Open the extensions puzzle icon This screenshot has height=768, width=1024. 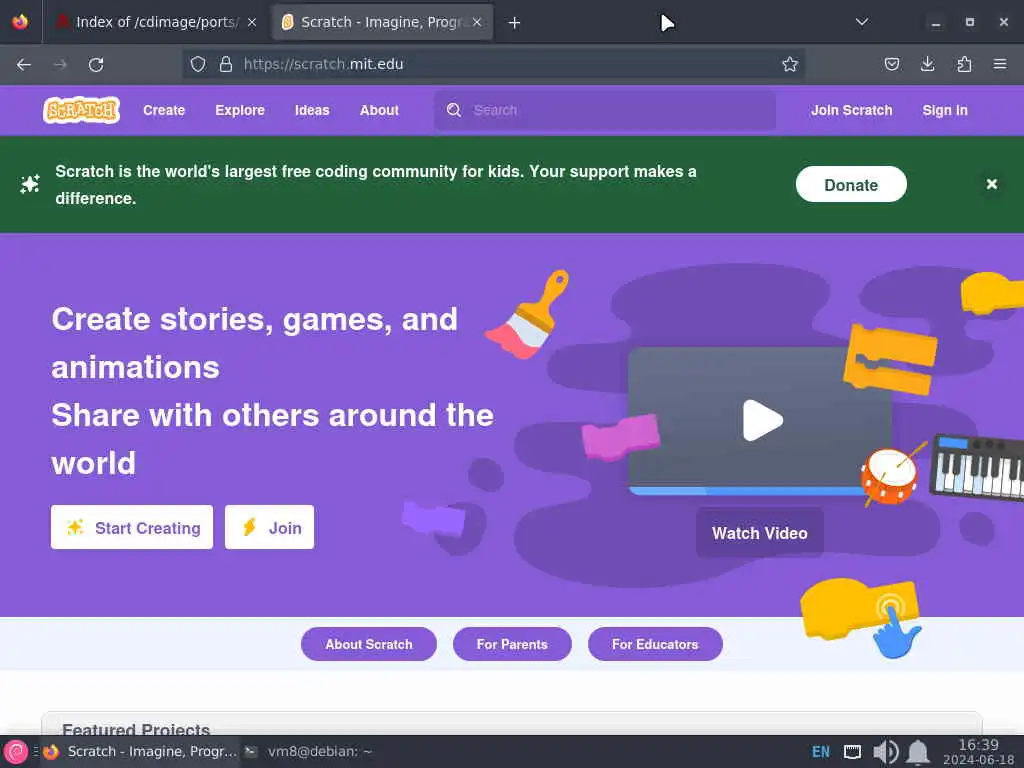(964, 64)
